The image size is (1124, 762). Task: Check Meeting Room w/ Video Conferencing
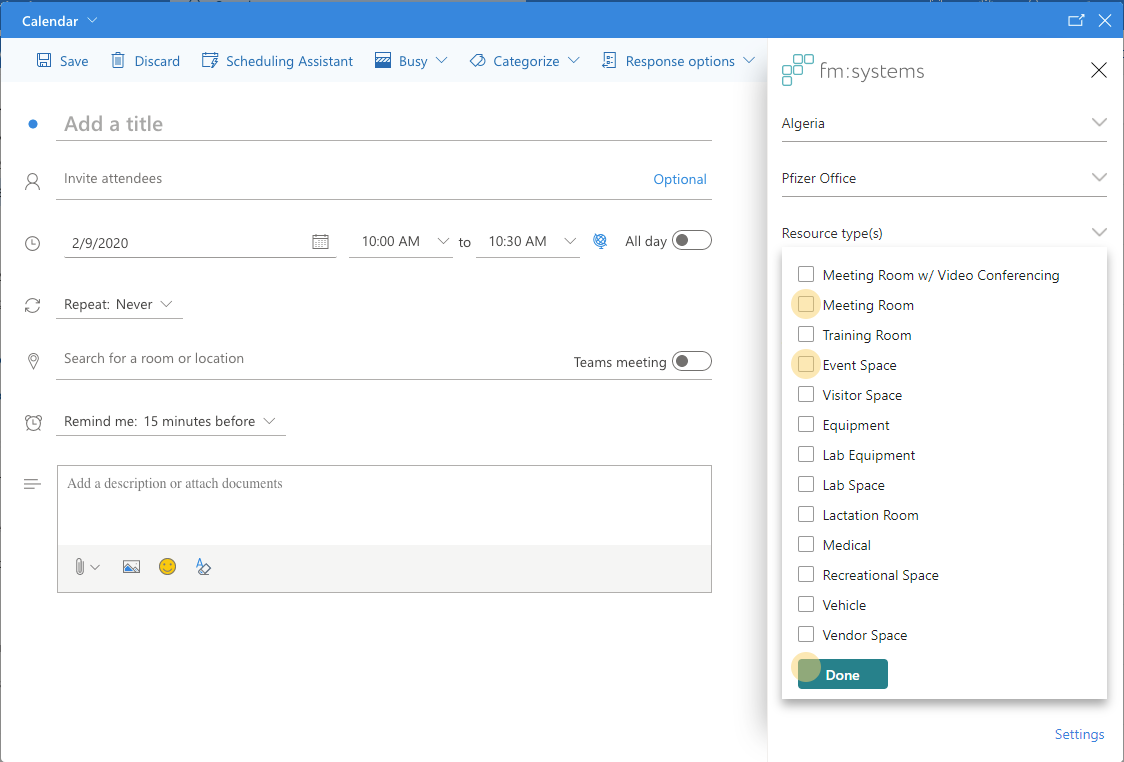[x=806, y=274]
